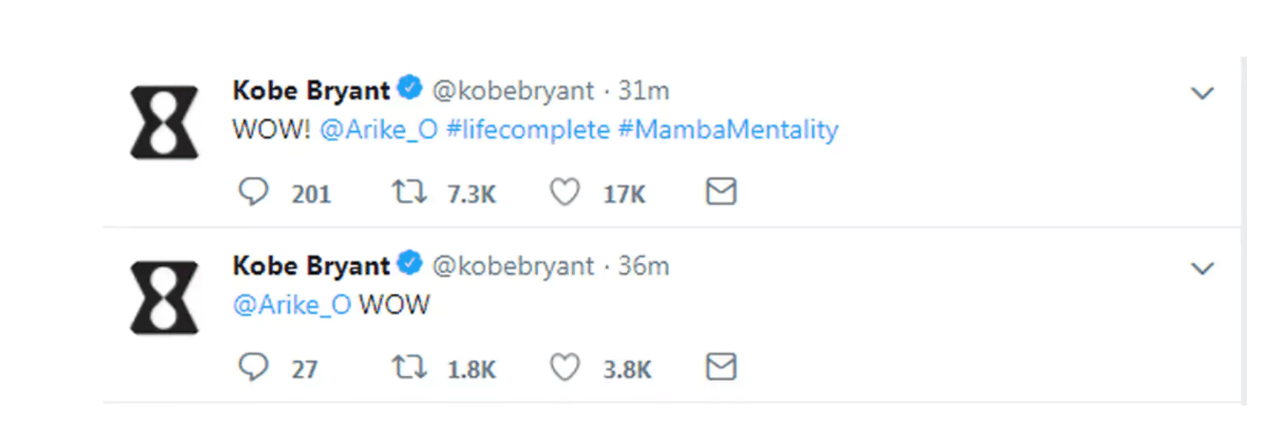Reply to the 31m #lifecomplete tweet
Viewport: 1280px width, 427px height.
[x=255, y=192]
